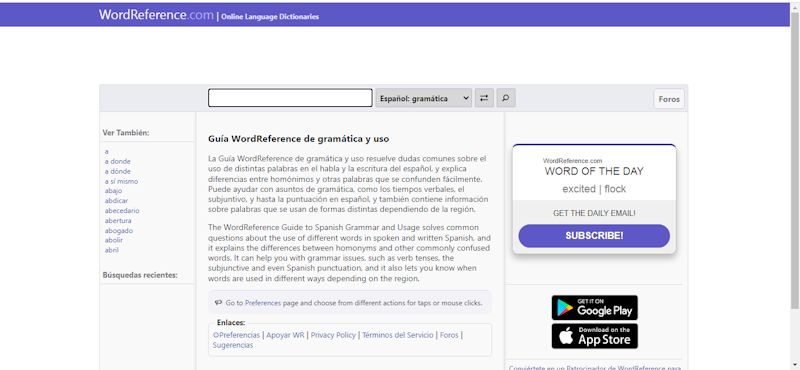Open the 'abajo' entry
The image size is (800, 370).
point(113,191)
